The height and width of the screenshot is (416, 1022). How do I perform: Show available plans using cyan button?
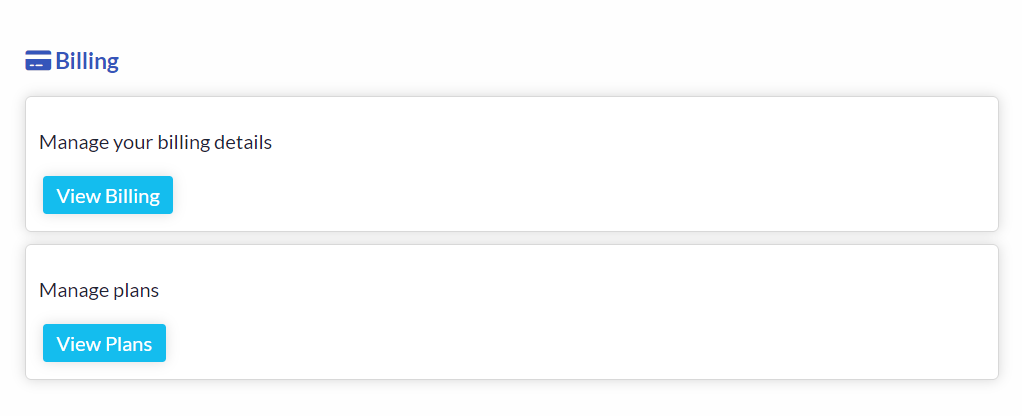tap(104, 343)
